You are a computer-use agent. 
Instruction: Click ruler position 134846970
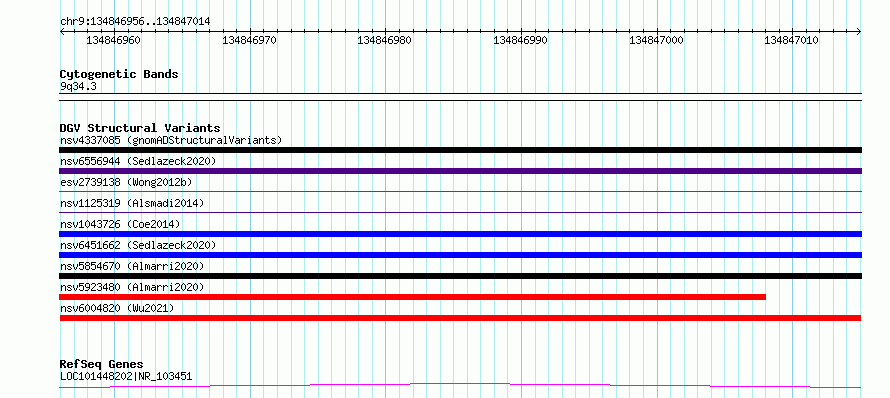tap(249, 40)
